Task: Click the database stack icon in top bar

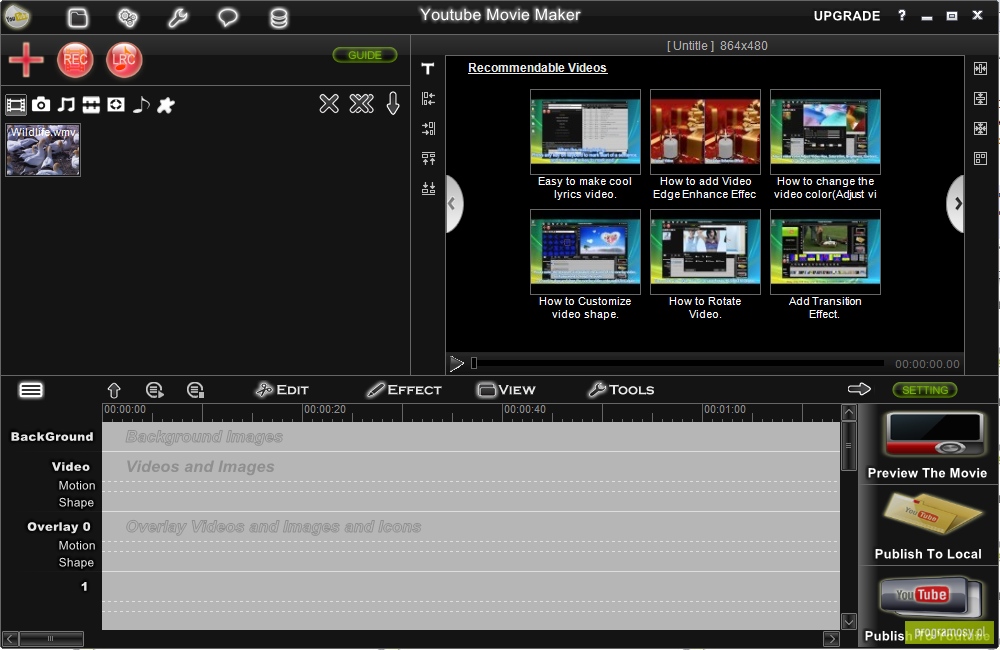Action: pyautogui.click(x=279, y=17)
